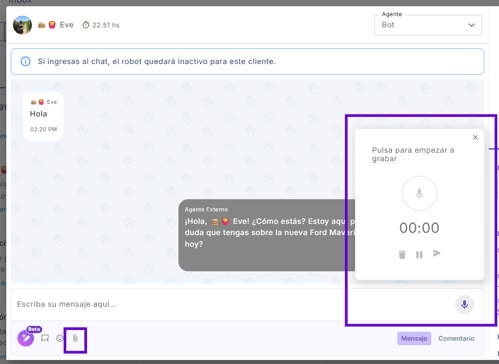The width and height of the screenshot is (499, 364).
Task: Open the quick replies chat icon
Action: click(x=45, y=338)
